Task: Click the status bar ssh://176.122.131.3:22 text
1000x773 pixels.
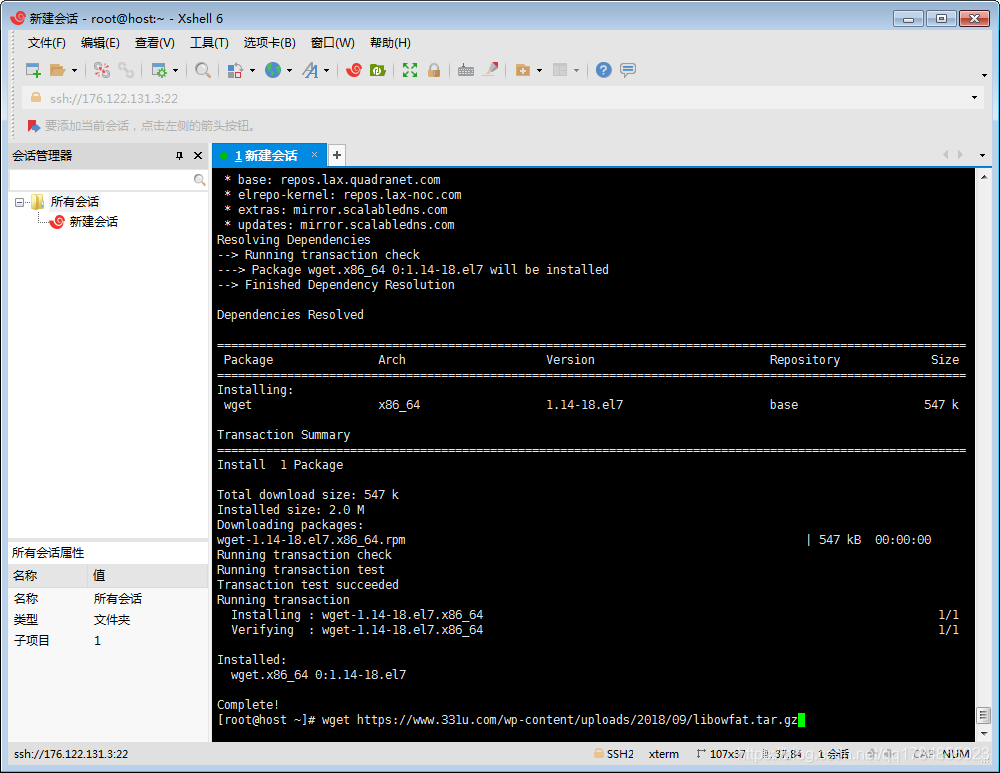Action: pyautogui.click(x=71, y=754)
